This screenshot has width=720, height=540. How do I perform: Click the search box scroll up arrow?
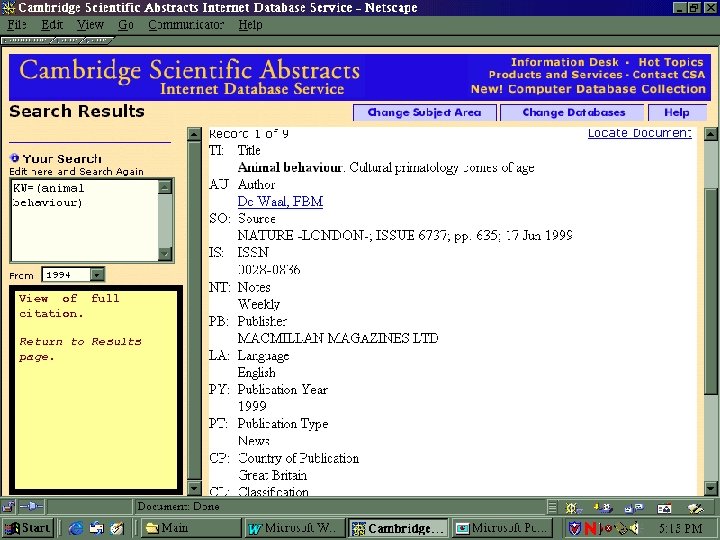tap(165, 187)
